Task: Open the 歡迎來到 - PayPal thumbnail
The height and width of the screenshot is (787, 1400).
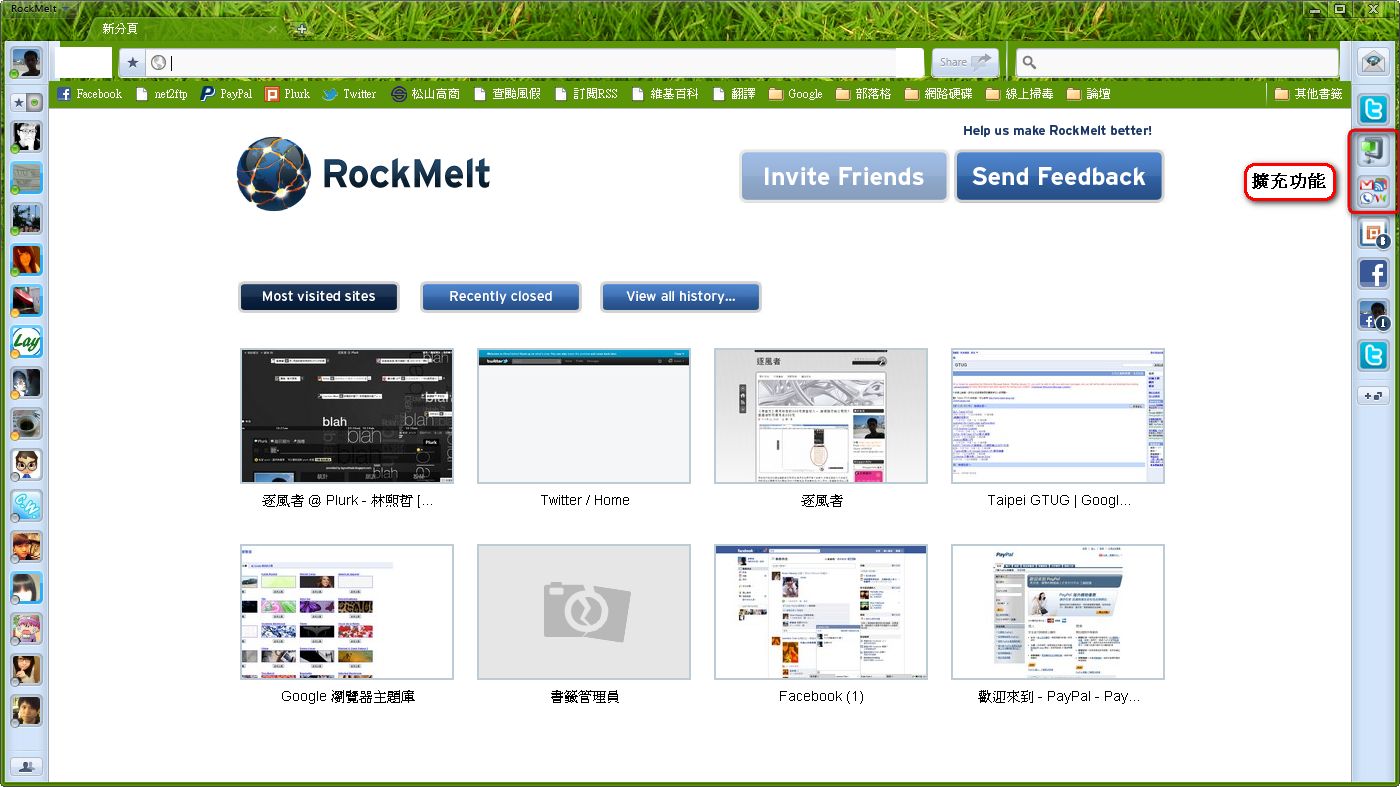Action: point(1058,612)
